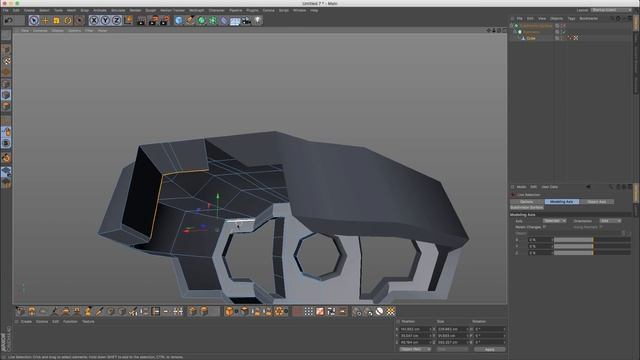The width and height of the screenshot is (640, 360).
Task: Toggle Retain Changes checkbox
Action: pyautogui.click(x=545, y=227)
